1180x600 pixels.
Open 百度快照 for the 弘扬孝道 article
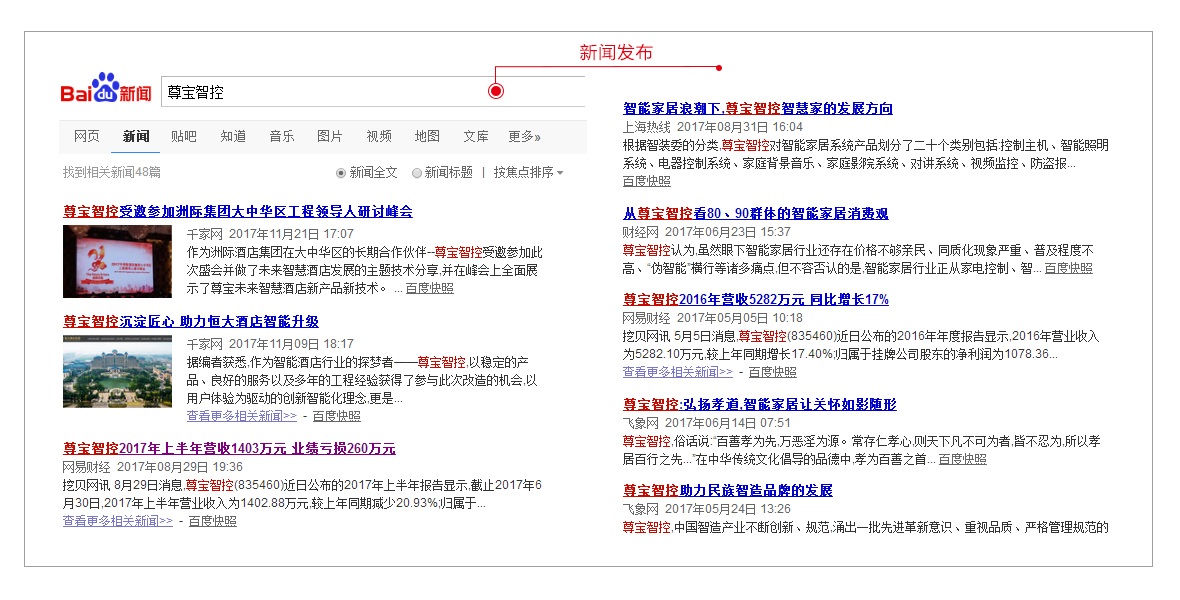[963, 459]
